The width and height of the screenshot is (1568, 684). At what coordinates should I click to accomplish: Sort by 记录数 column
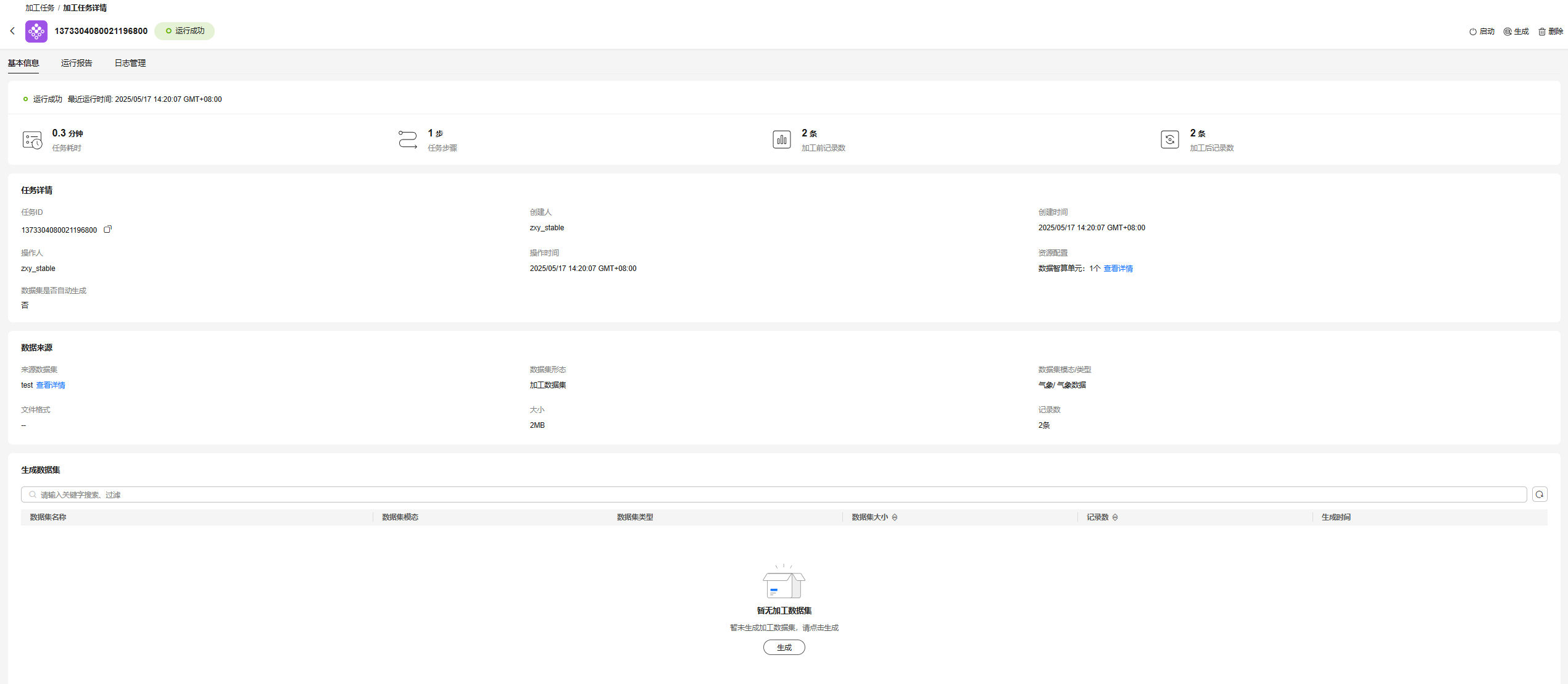(x=1115, y=517)
